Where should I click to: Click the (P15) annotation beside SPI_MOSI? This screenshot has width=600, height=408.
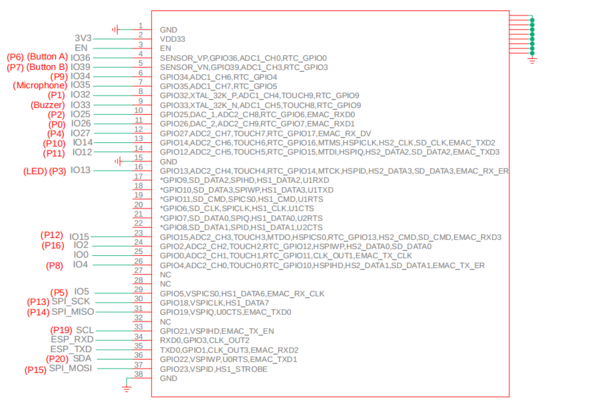pyautogui.click(x=36, y=370)
